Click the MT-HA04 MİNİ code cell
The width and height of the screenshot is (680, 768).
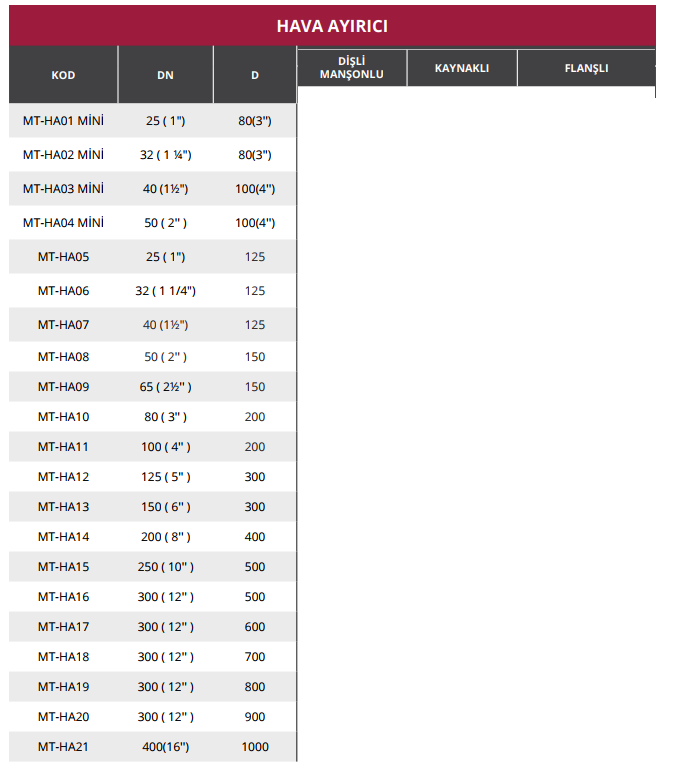point(63,223)
